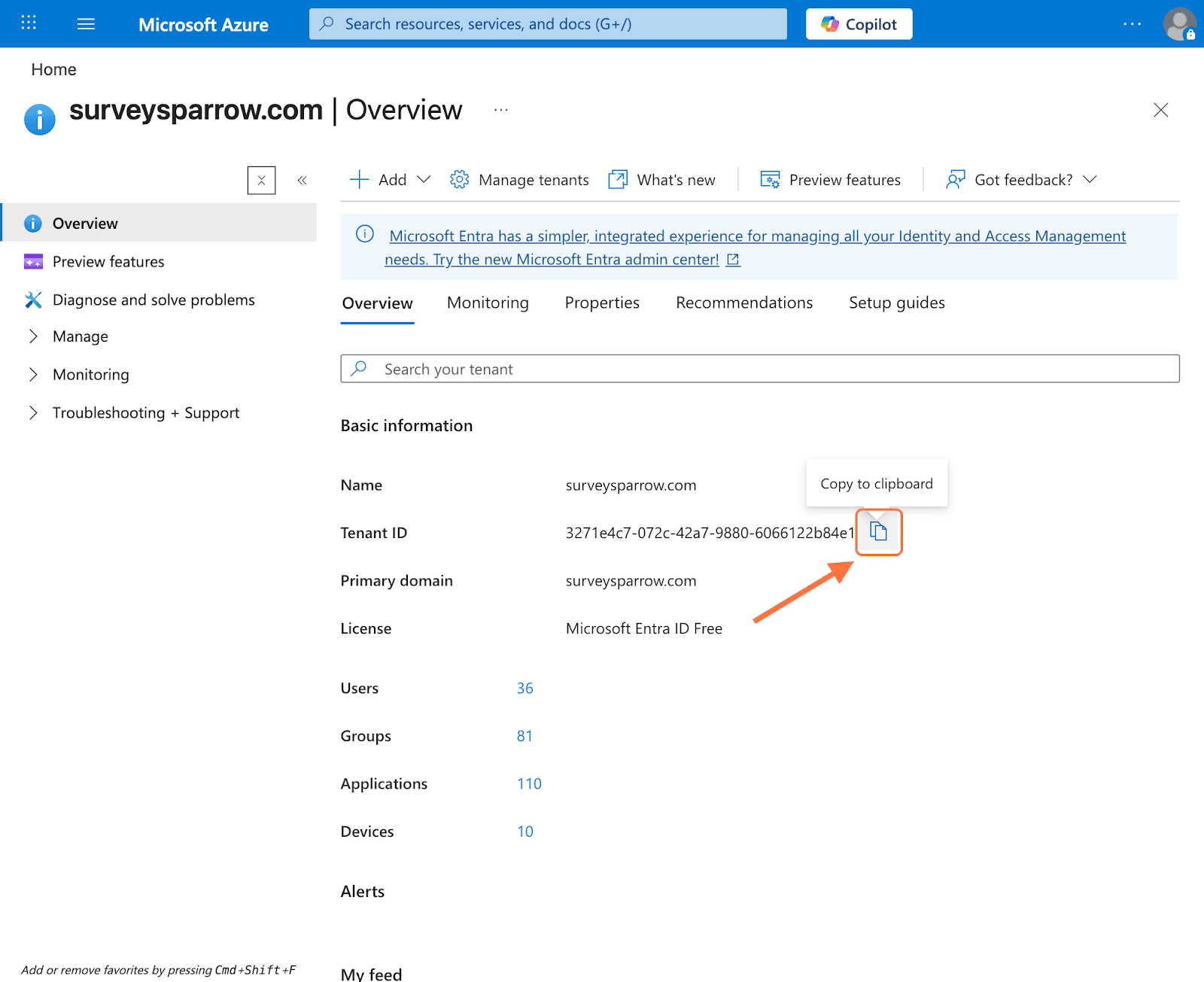Expand the Manage sidebar section

[x=80, y=336]
